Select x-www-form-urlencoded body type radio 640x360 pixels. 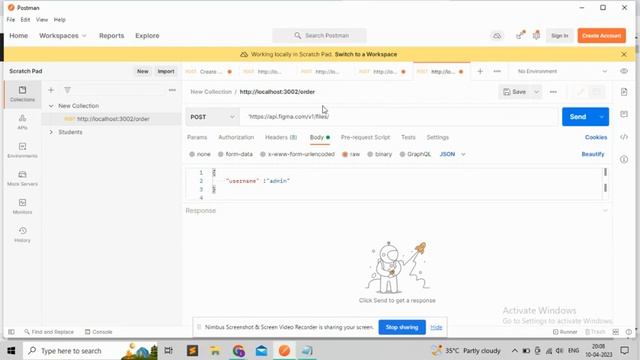[x=263, y=154]
